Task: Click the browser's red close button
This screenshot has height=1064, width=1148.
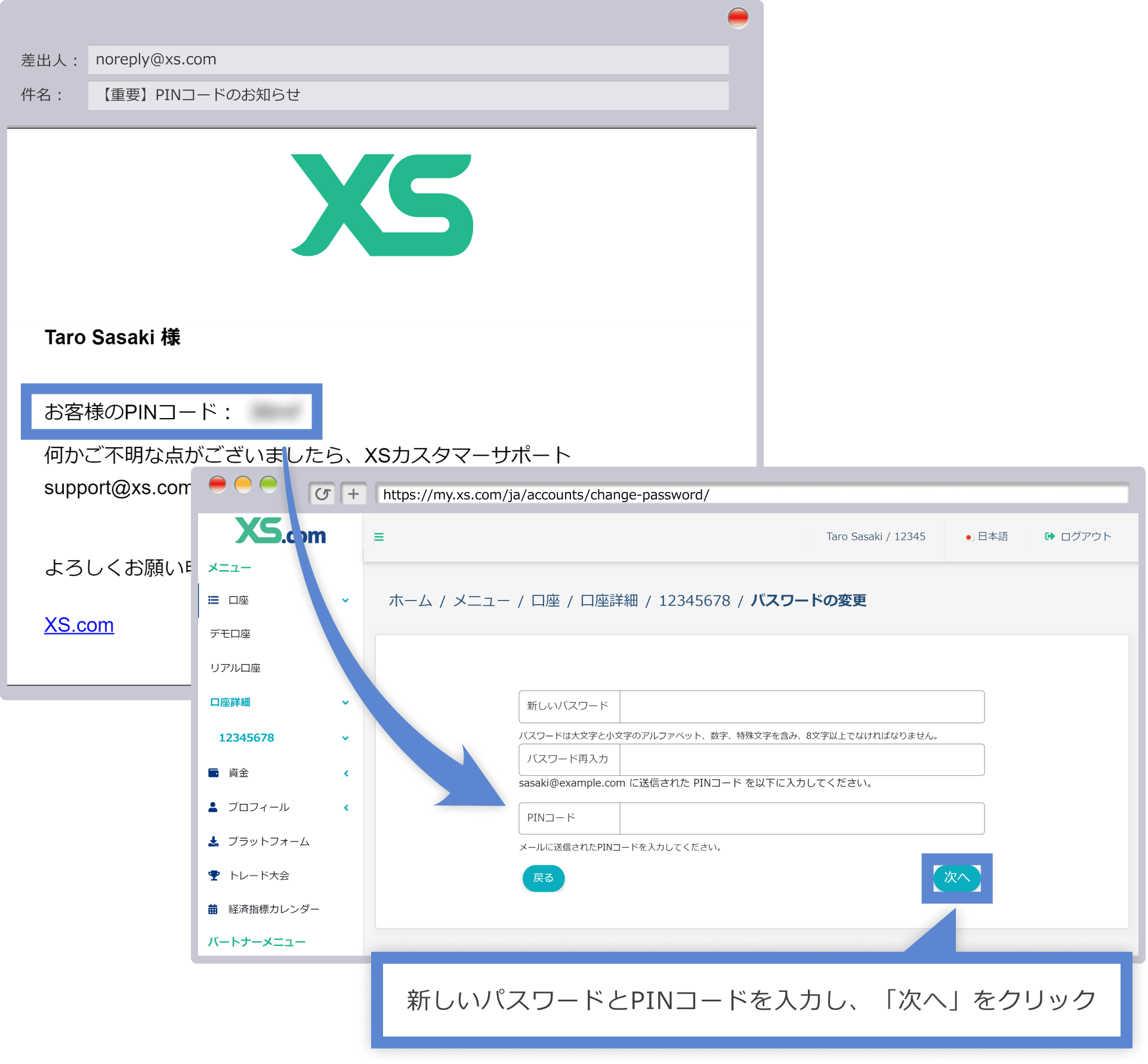Action: click(x=217, y=484)
